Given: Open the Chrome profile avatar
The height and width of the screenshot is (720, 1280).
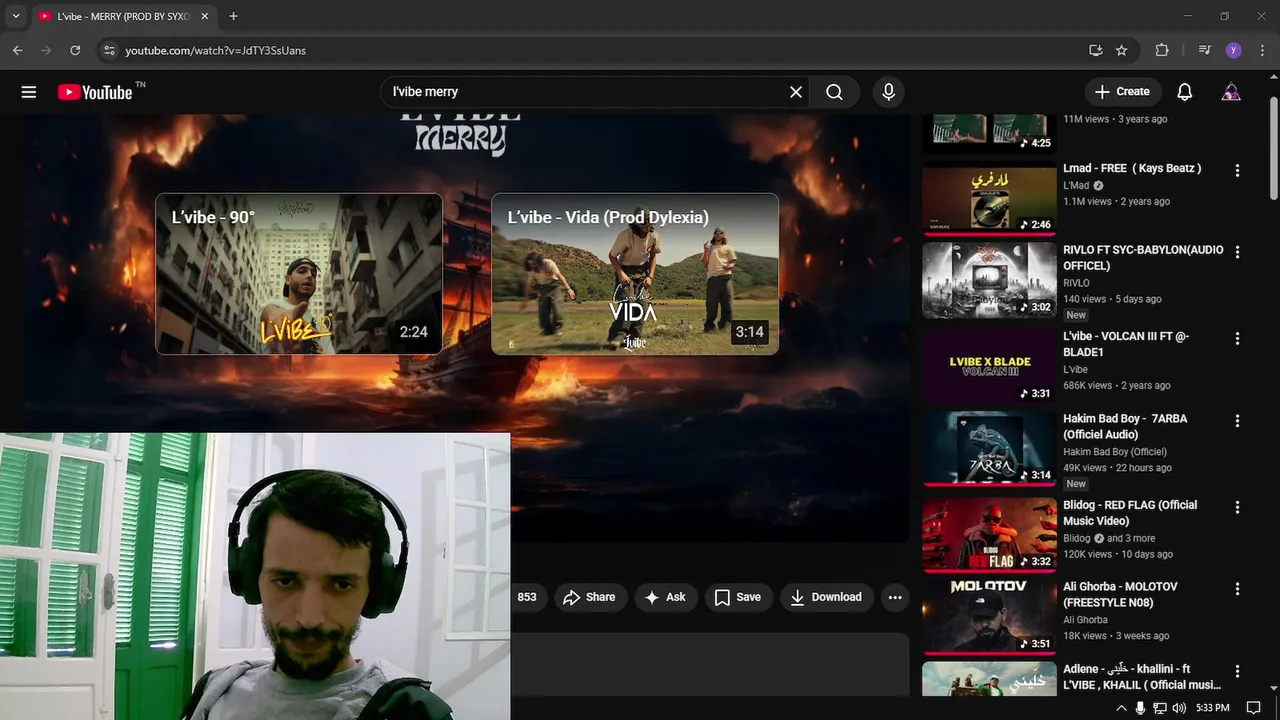Looking at the screenshot, I should click(1233, 50).
